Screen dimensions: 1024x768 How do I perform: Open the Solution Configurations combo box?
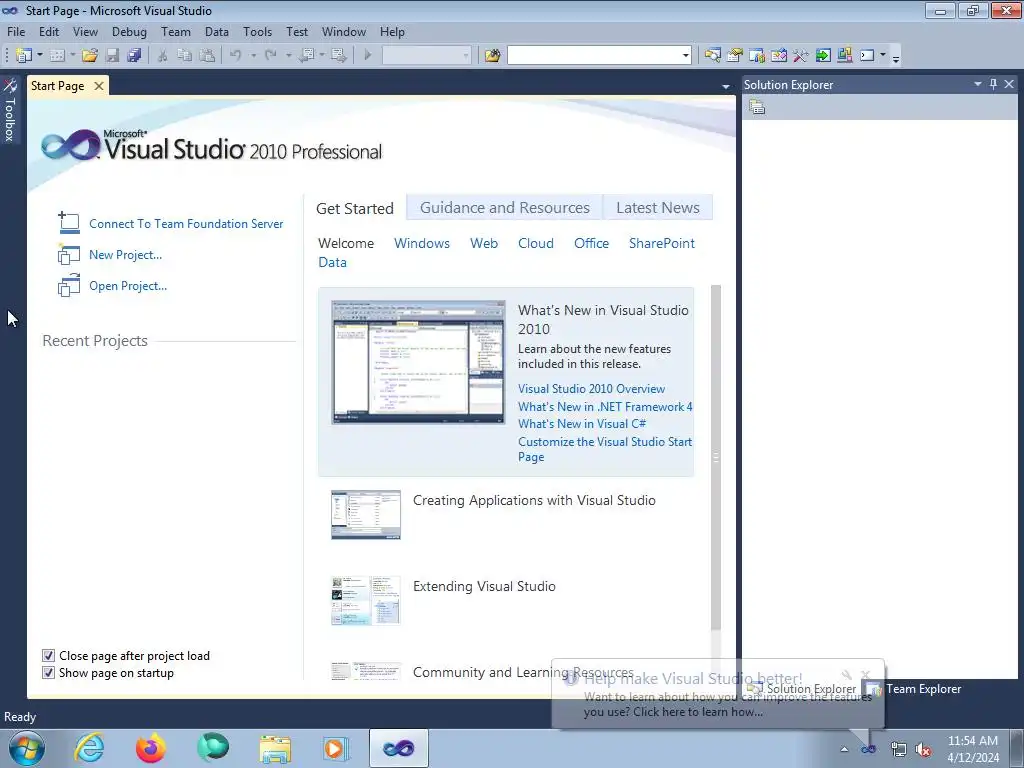tap(426, 56)
